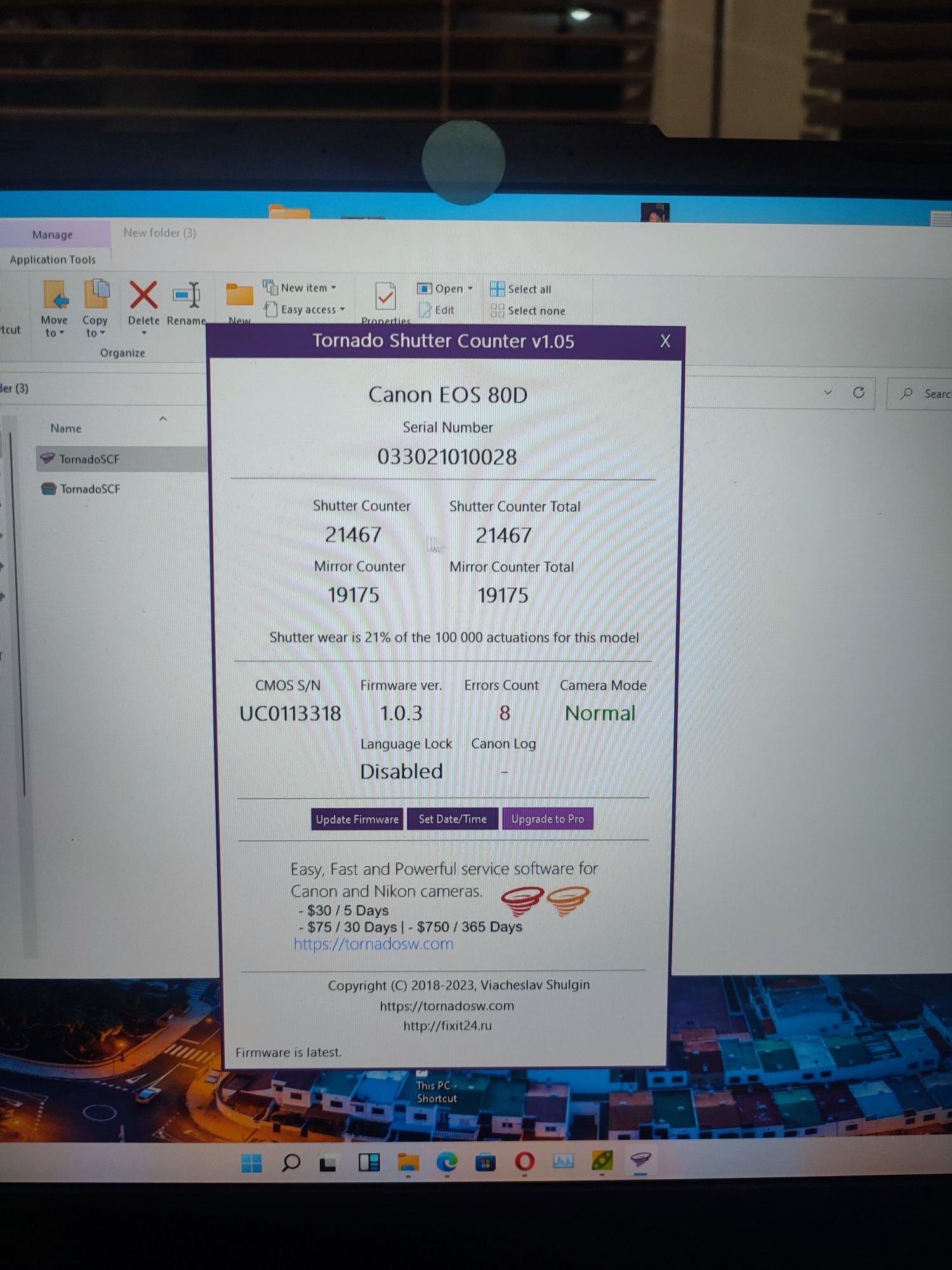Click Edit in Explorer ribbon
The height and width of the screenshot is (1270, 952).
[x=437, y=310]
